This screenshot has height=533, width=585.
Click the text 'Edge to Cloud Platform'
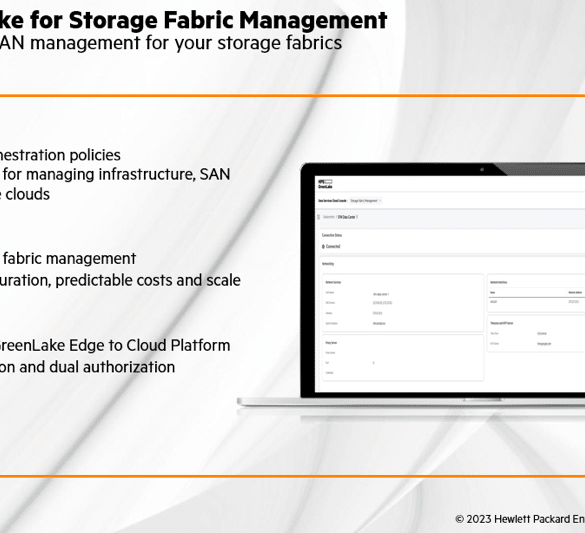[x=150, y=345]
